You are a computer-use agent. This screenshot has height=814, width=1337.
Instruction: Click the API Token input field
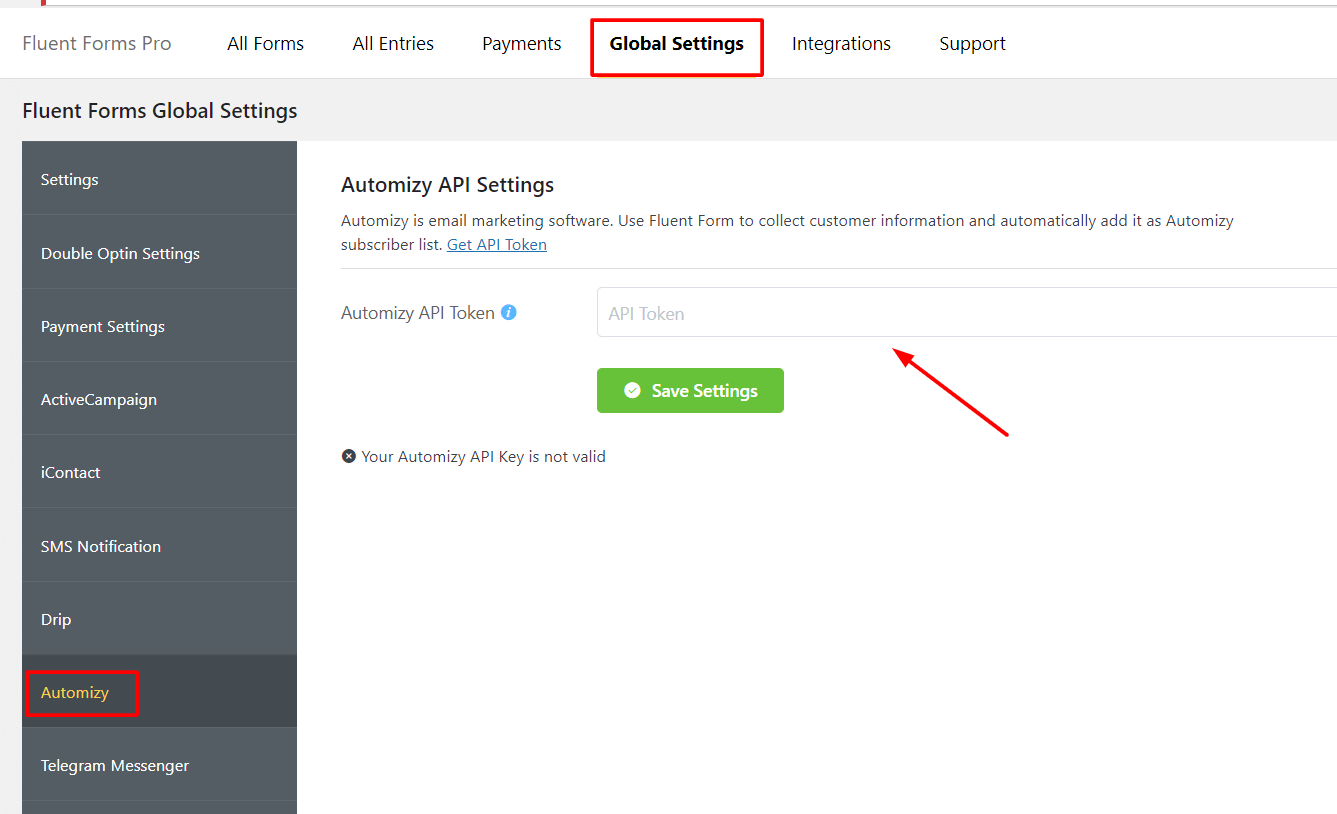point(967,313)
